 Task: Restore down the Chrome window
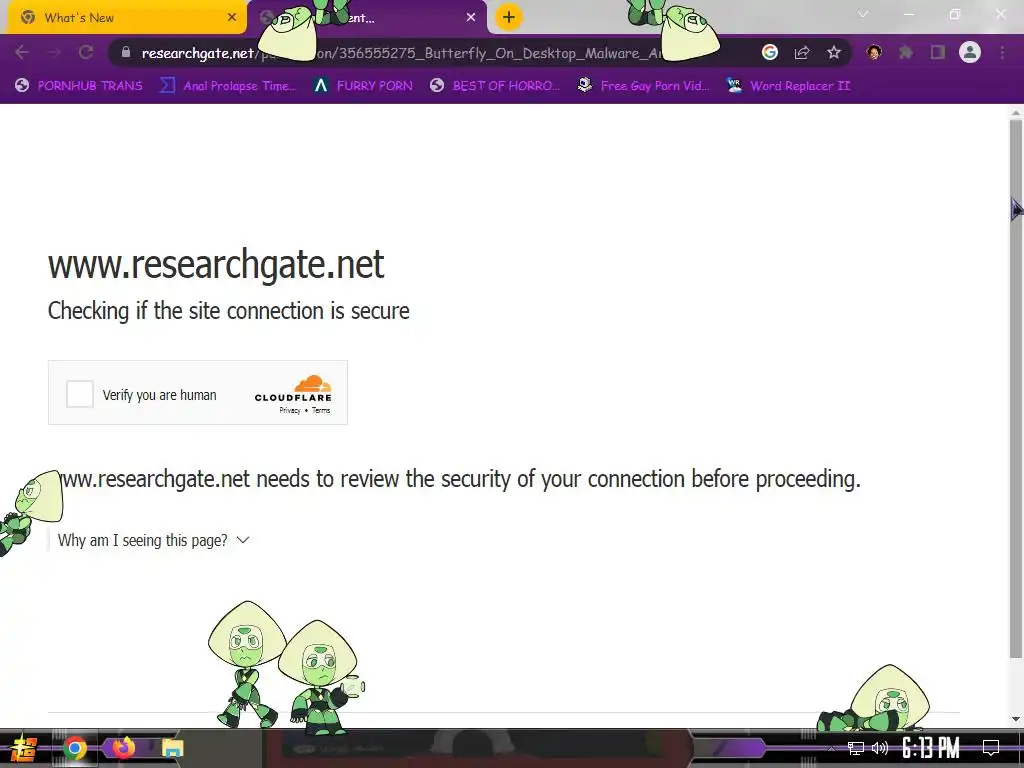(955, 14)
